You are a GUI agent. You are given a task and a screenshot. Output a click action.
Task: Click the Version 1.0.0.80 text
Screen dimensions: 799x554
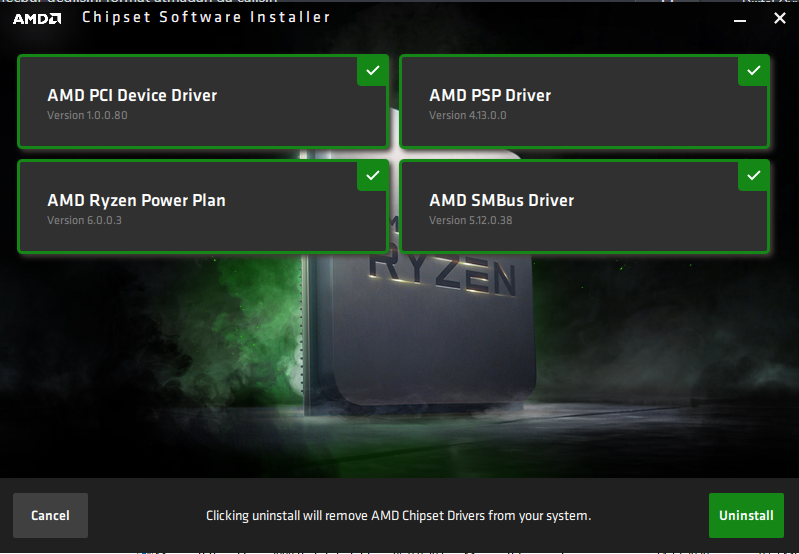pos(87,115)
